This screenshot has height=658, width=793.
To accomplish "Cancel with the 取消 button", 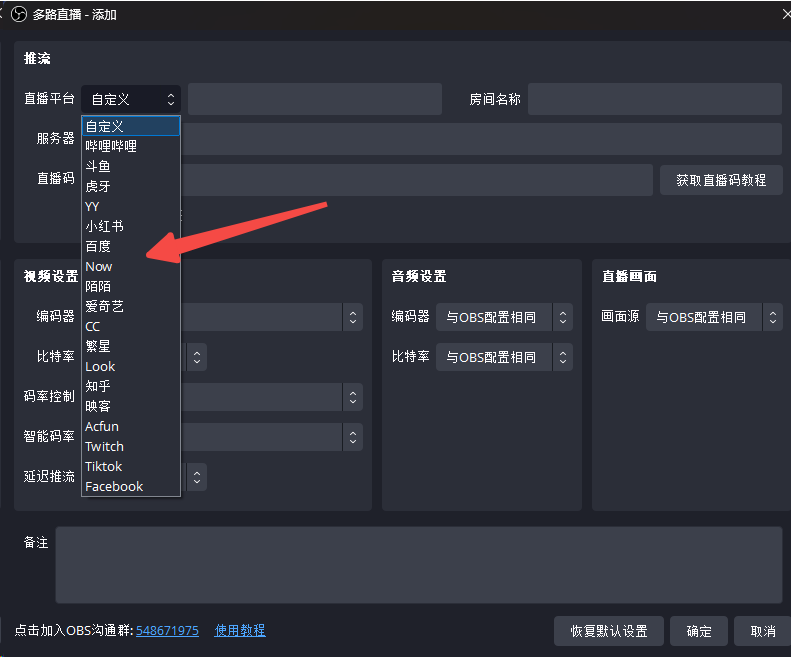I will (x=763, y=631).
